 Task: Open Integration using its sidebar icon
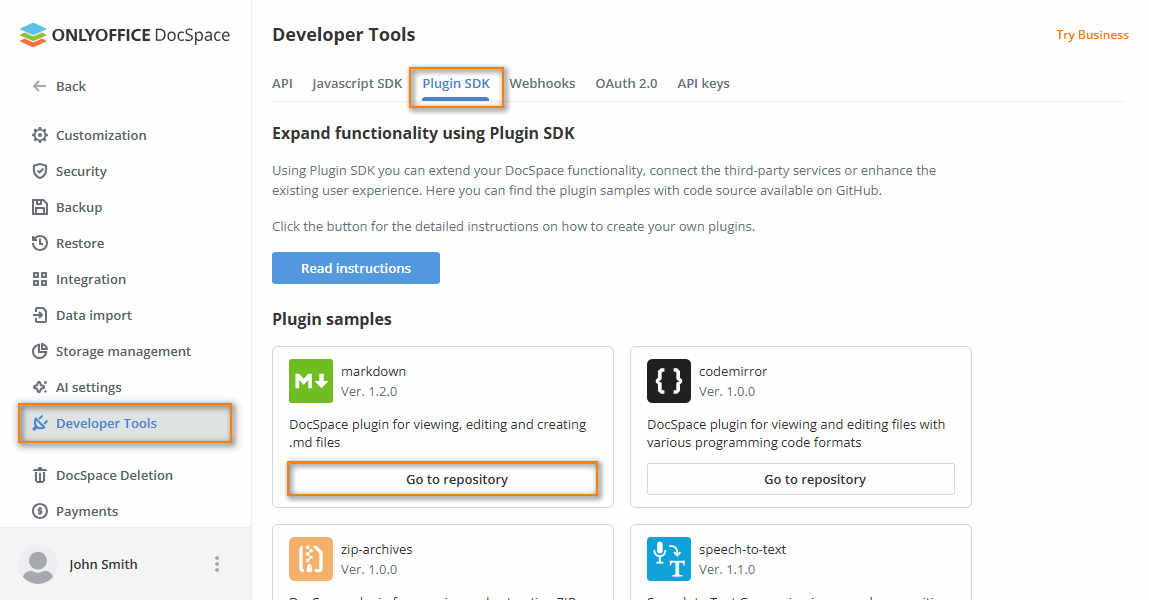(39, 279)
